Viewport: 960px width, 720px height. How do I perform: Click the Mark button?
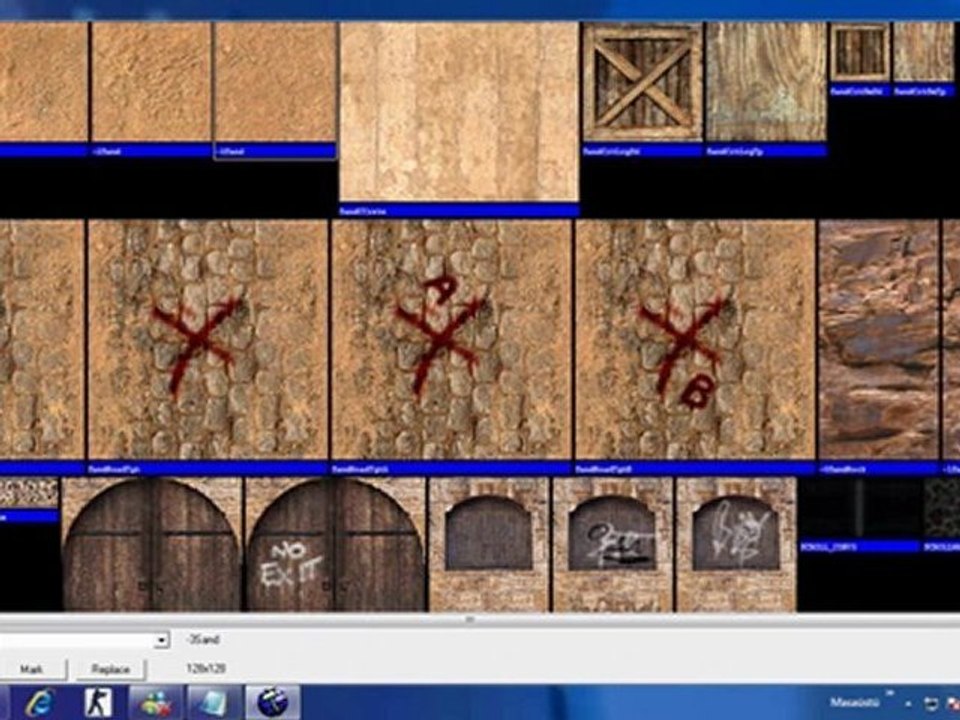coord(32,669)
